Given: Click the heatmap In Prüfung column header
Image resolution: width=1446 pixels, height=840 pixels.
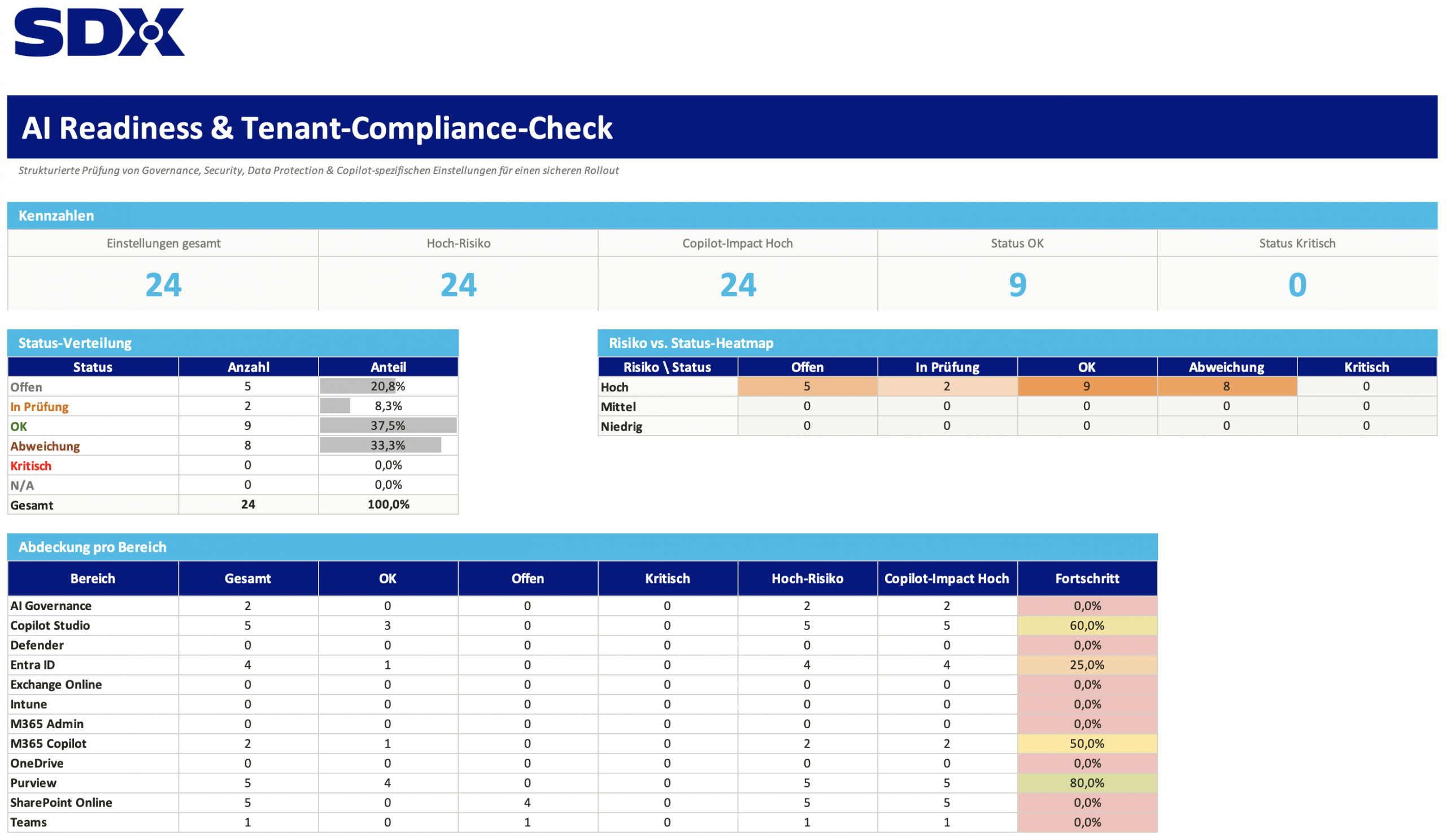Looking at the screenshot, I should tap(947, 367).
